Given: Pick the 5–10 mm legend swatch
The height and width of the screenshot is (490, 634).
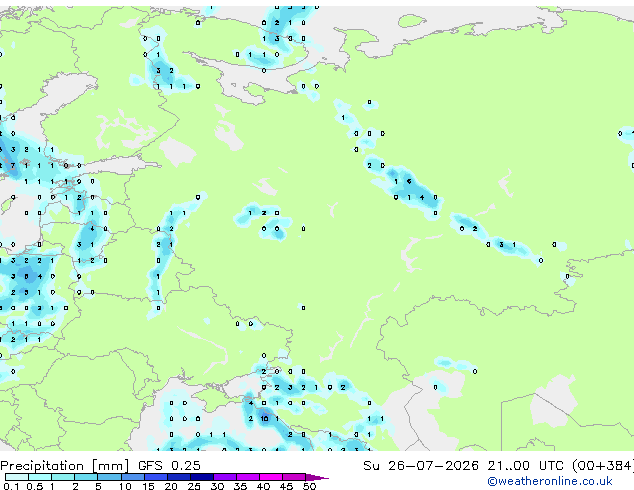Looking at the screenshot, I should pyautogui.click(x=109, y=477).
